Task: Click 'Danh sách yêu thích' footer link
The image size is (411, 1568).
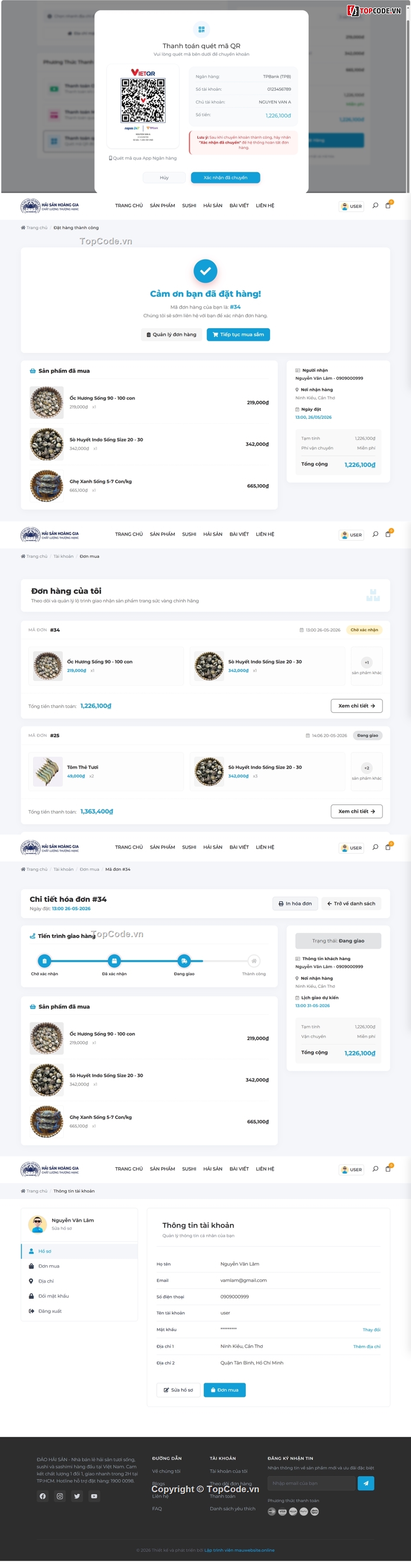Action: pos(233,1509)
